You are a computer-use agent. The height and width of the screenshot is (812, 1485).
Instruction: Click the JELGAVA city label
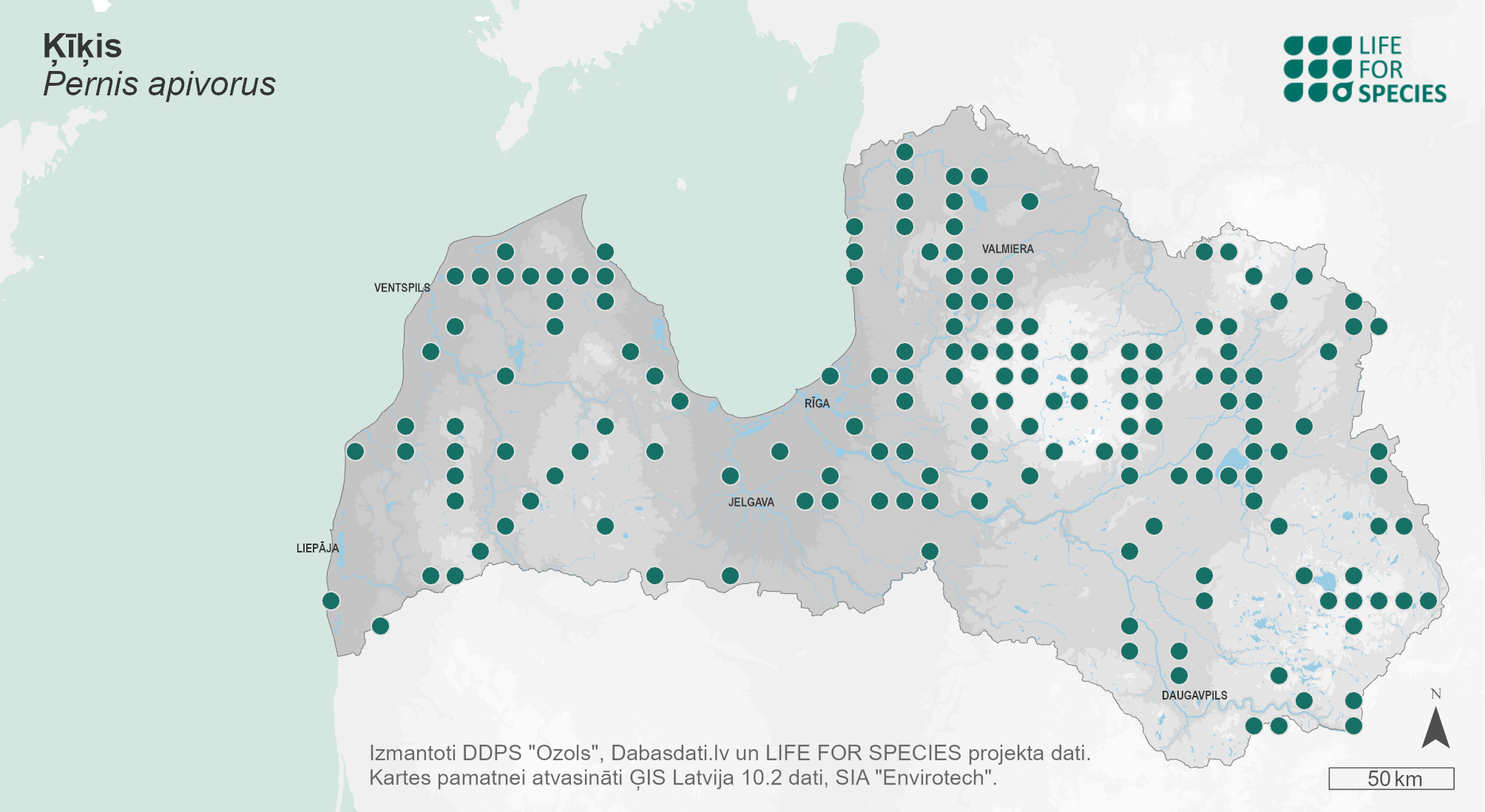[x=751, y=502]
